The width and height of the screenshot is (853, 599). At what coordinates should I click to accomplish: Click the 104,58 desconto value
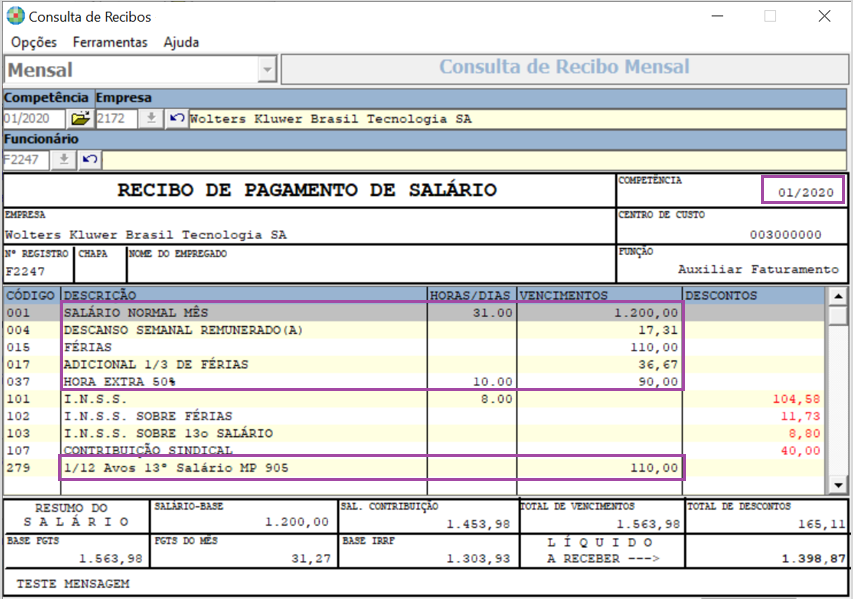tap(796, 399)
